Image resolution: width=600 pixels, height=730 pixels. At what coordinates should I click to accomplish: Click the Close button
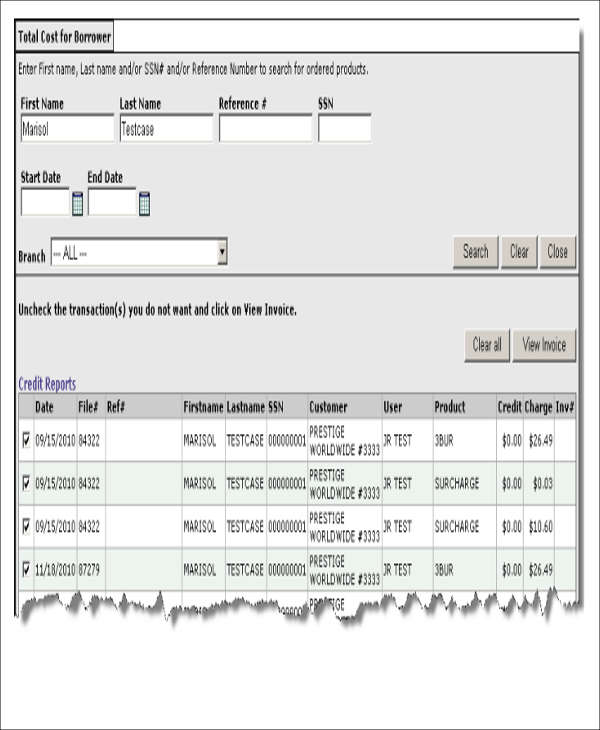(557, 252)
